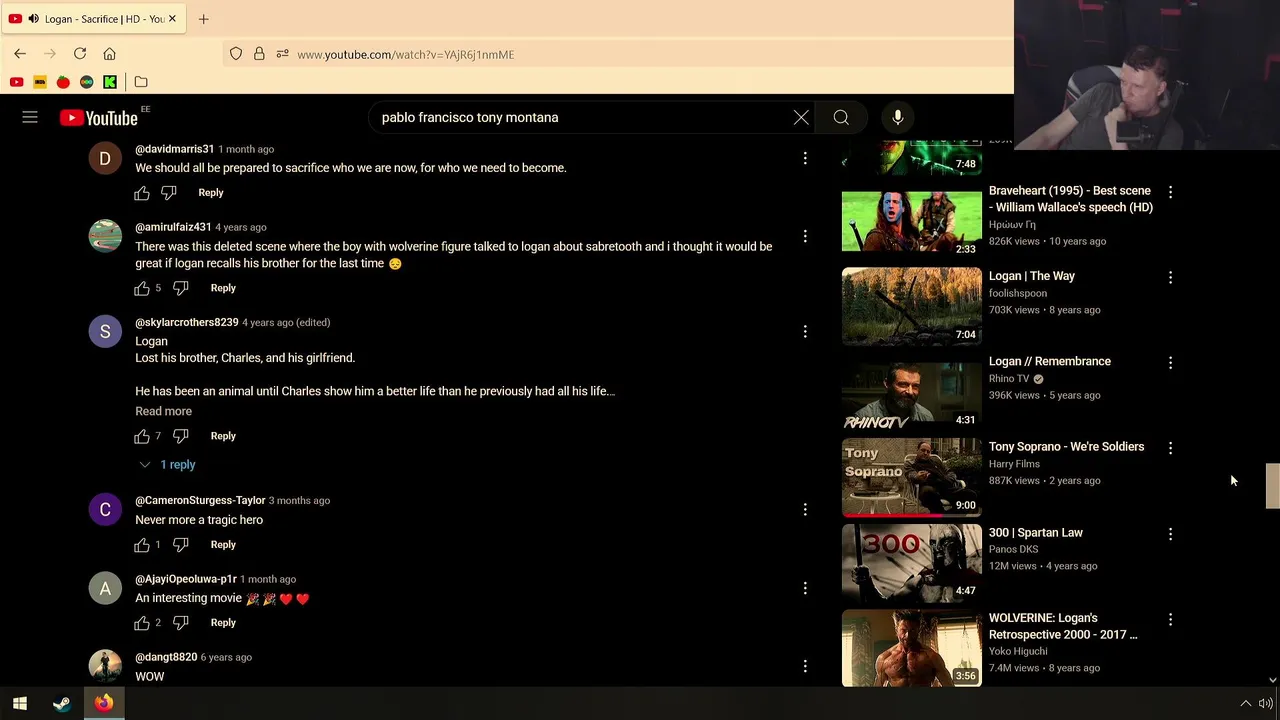Dislike @amirulfaiz431's comment
This screenshot has height=720, width=1280.
click(181, 288)
